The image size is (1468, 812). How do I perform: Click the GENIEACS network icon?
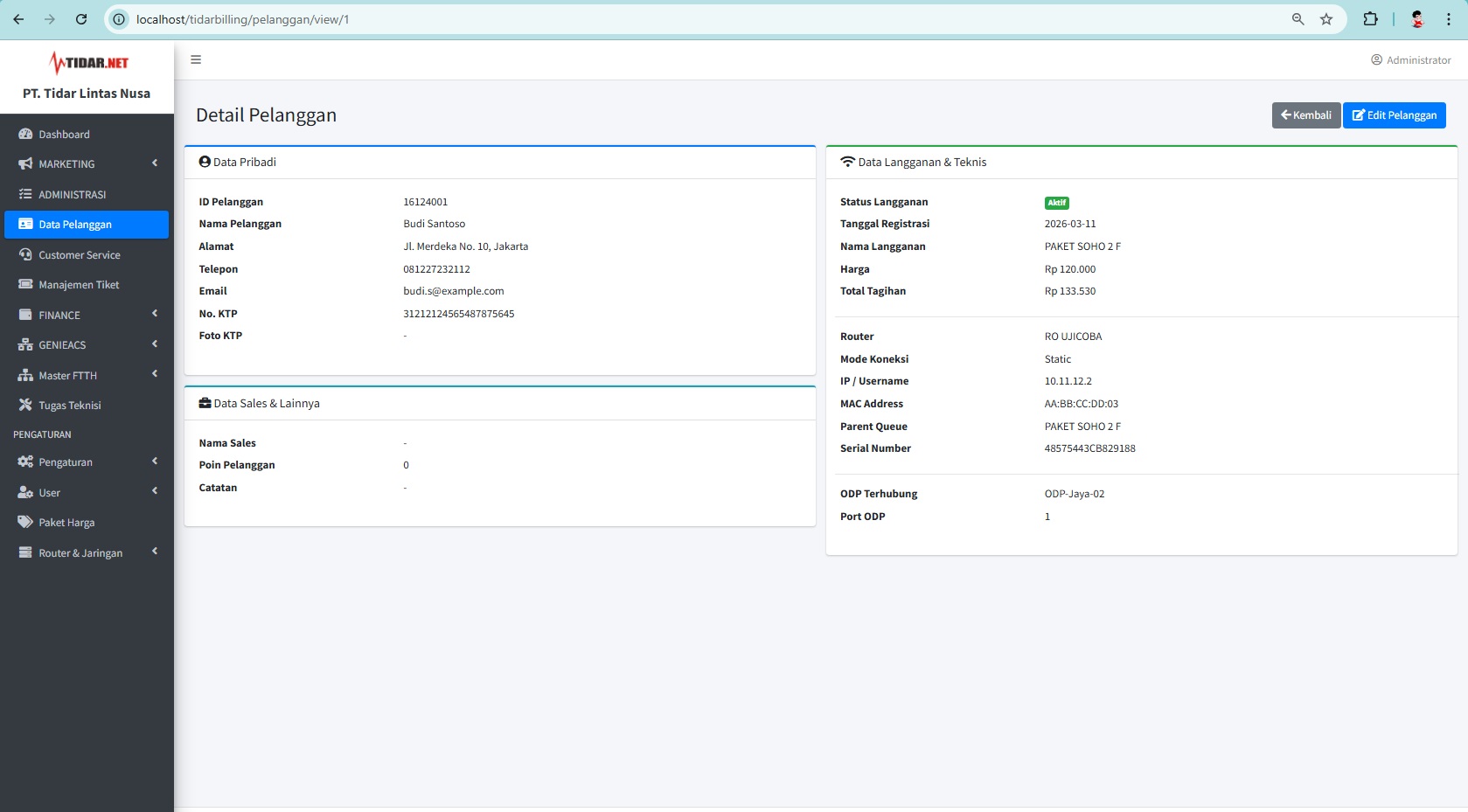25,344
